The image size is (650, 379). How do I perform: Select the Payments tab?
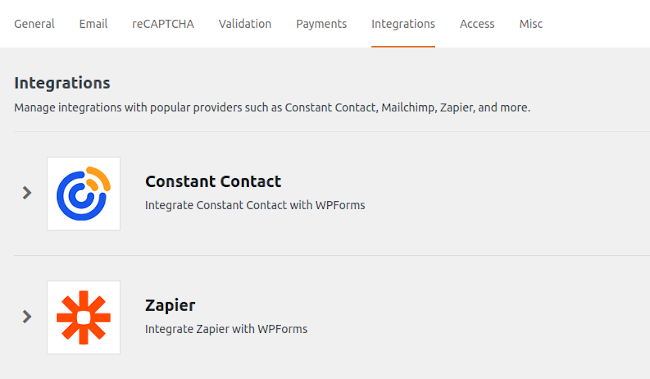click(x=321, y=24)
